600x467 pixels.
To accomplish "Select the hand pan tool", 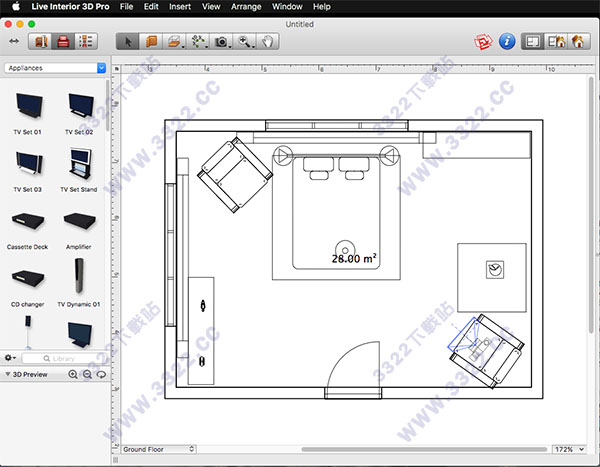I will coord(267,41).
